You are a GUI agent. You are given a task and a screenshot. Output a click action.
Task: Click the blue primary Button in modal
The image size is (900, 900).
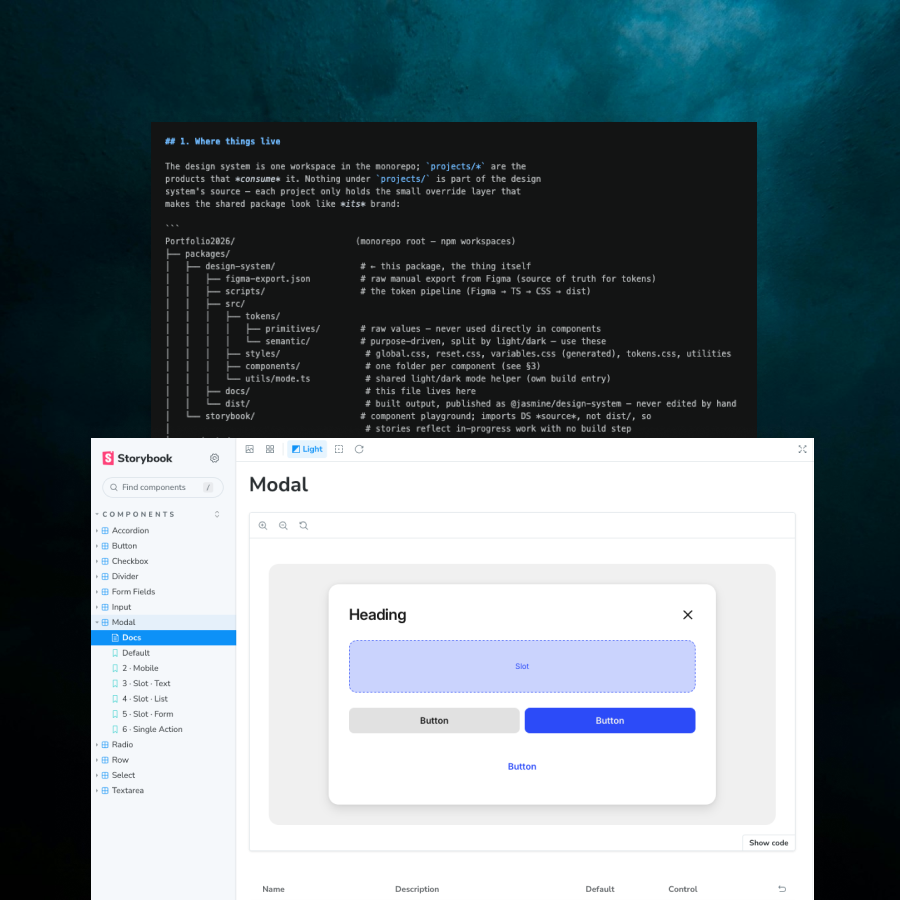click(x=610, y=720)
